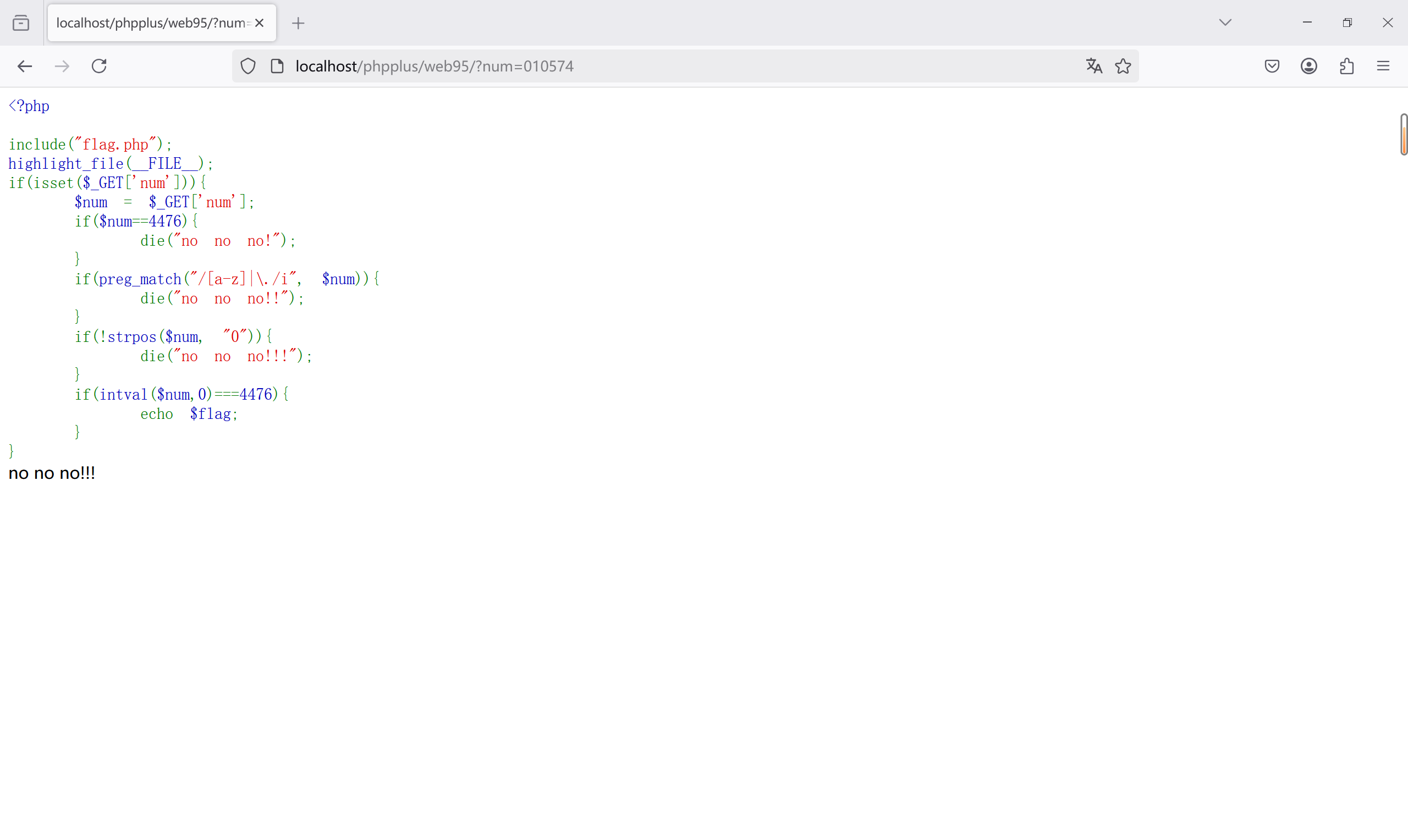
Task: Open the tracking protection shield icon
Action: [248, 66]
